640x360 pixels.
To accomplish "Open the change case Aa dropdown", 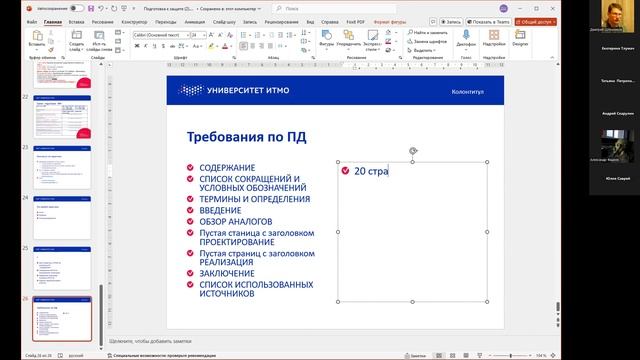I will click(197, 46).
